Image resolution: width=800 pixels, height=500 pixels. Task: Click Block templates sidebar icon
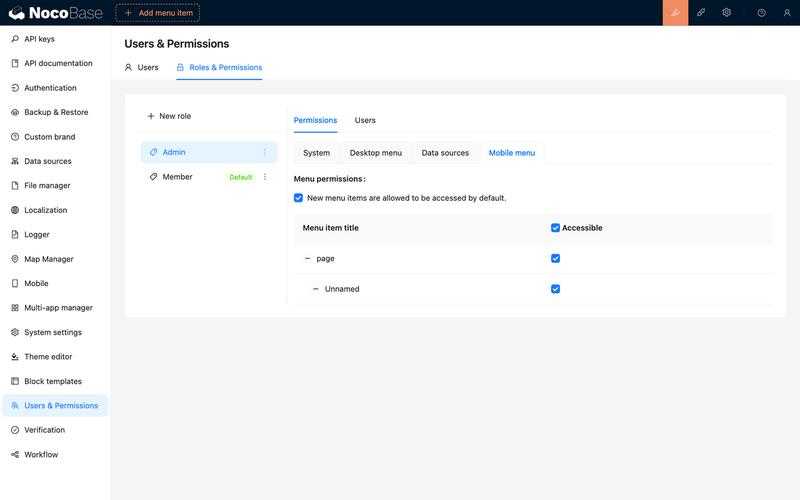15,381
